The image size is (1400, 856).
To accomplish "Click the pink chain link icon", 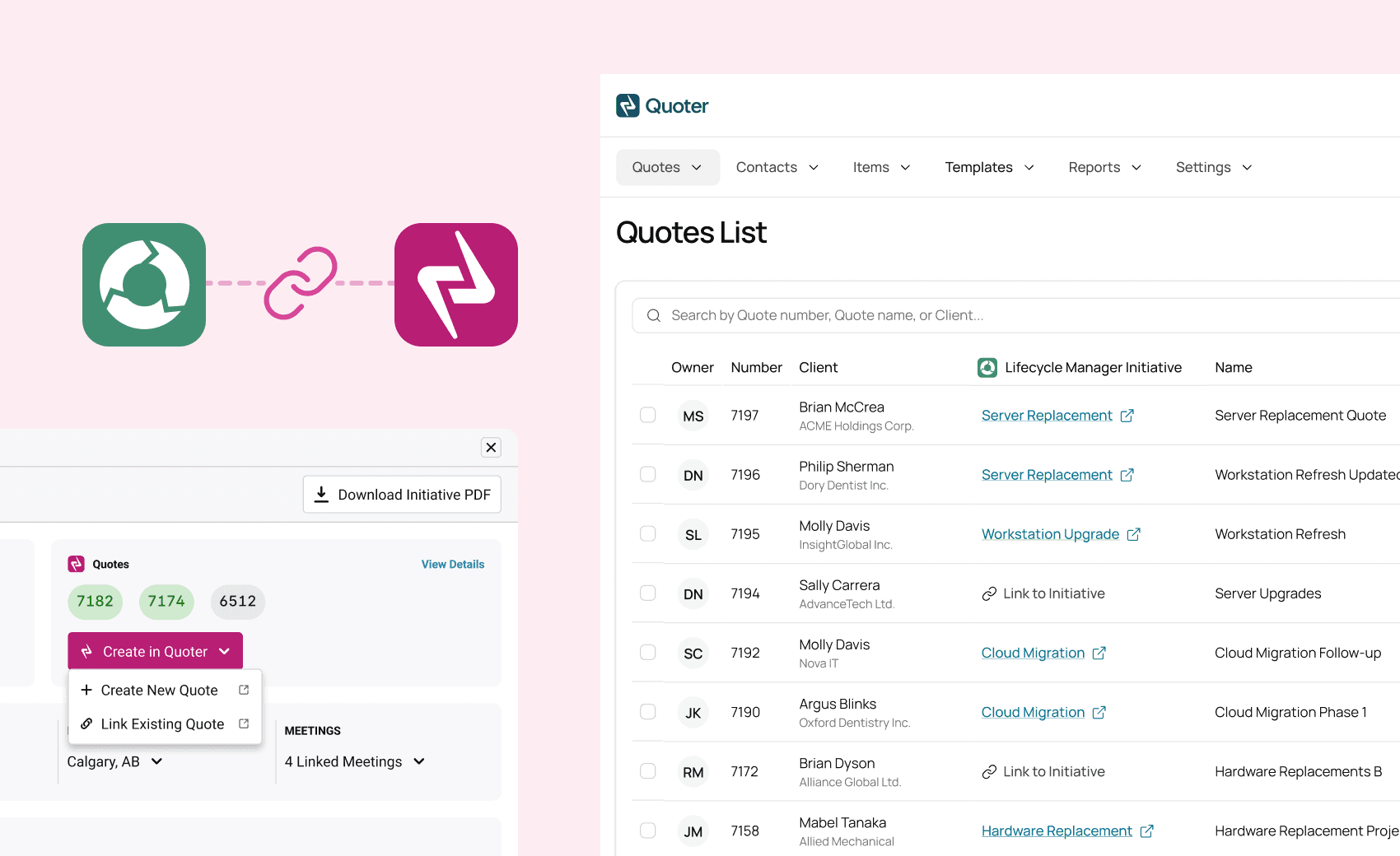I will coord(301,282).
